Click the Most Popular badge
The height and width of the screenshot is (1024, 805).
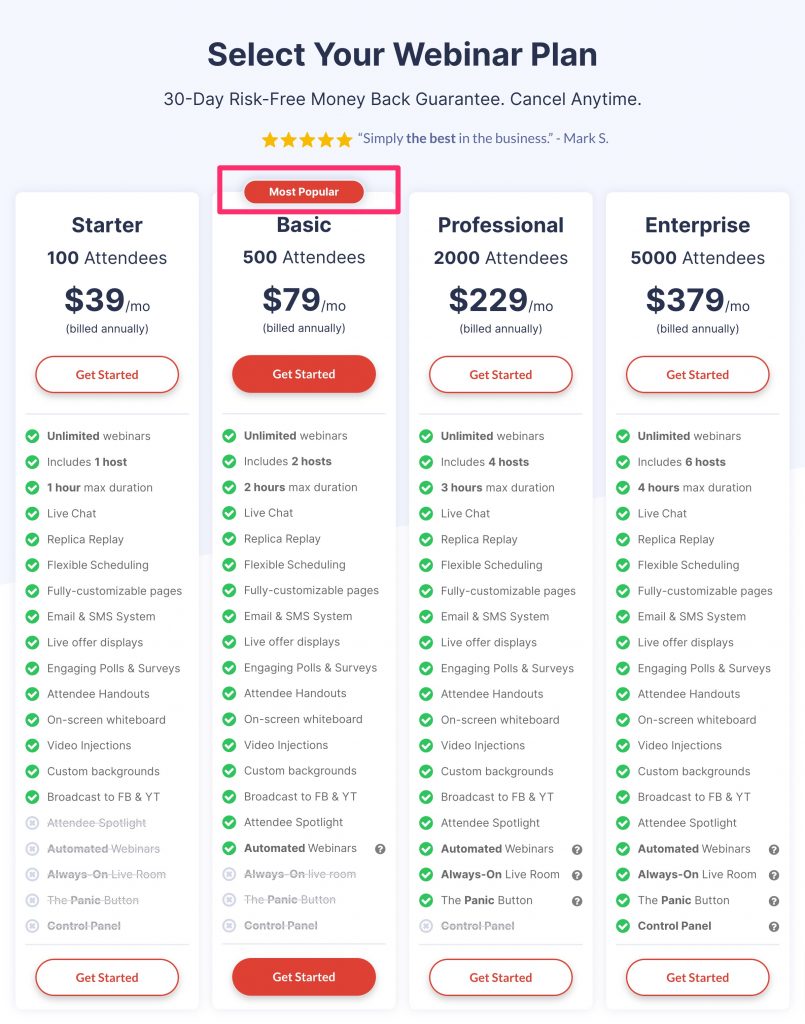(304, 192)
